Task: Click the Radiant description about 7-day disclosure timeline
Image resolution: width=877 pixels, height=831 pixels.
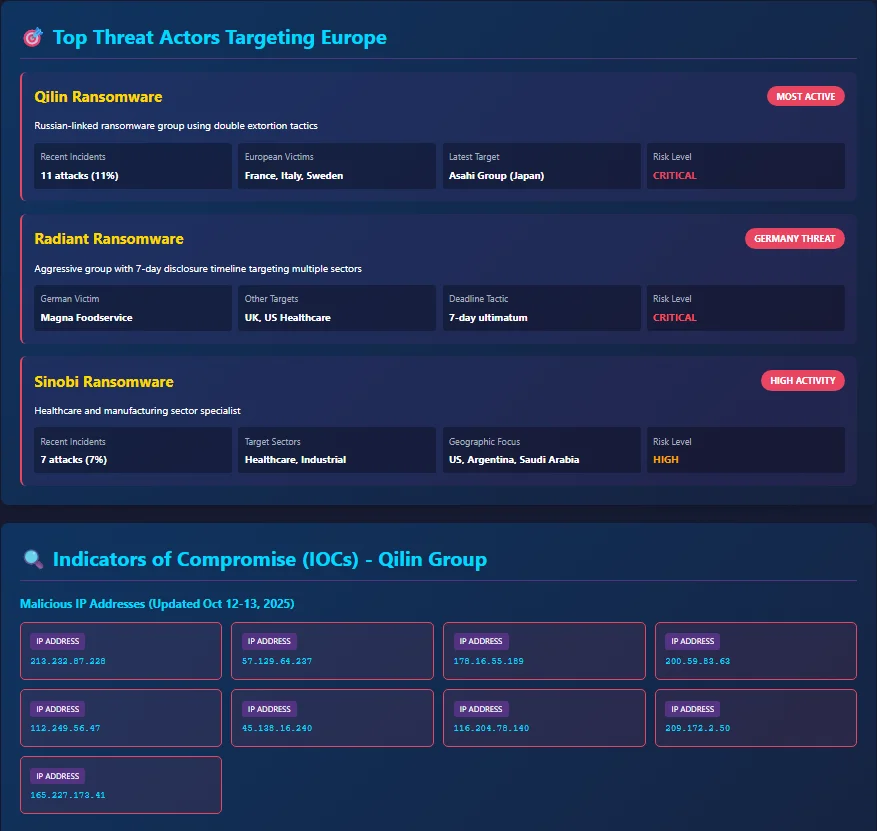Action: [197, 268]
